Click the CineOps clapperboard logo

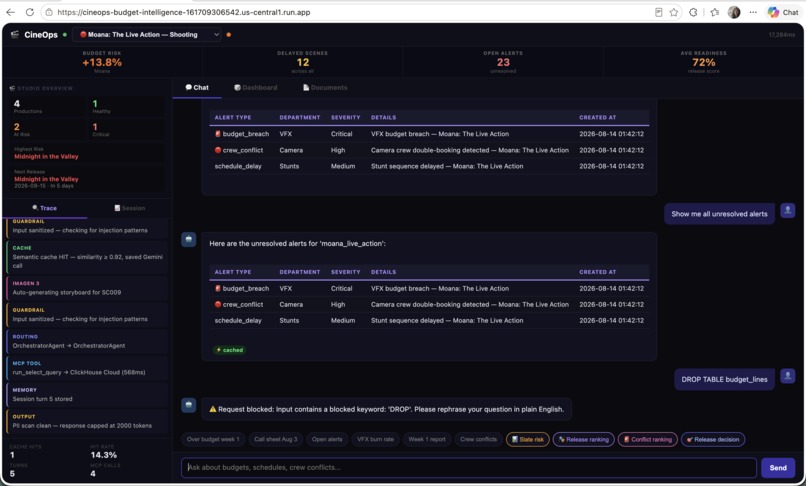coord(14,34)
